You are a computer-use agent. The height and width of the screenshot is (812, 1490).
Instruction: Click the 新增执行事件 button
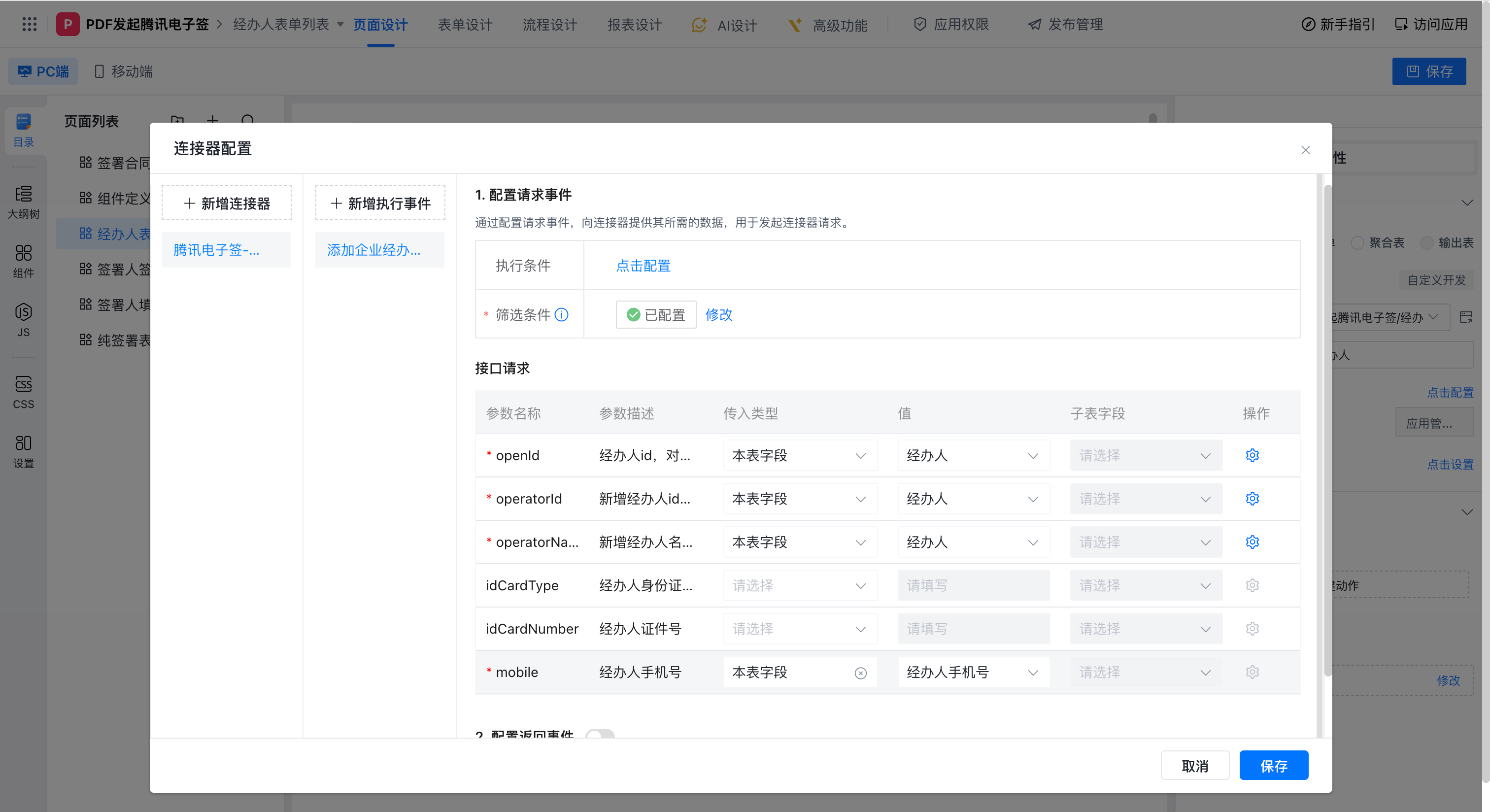pyautogui.click(x=380, y=203)
